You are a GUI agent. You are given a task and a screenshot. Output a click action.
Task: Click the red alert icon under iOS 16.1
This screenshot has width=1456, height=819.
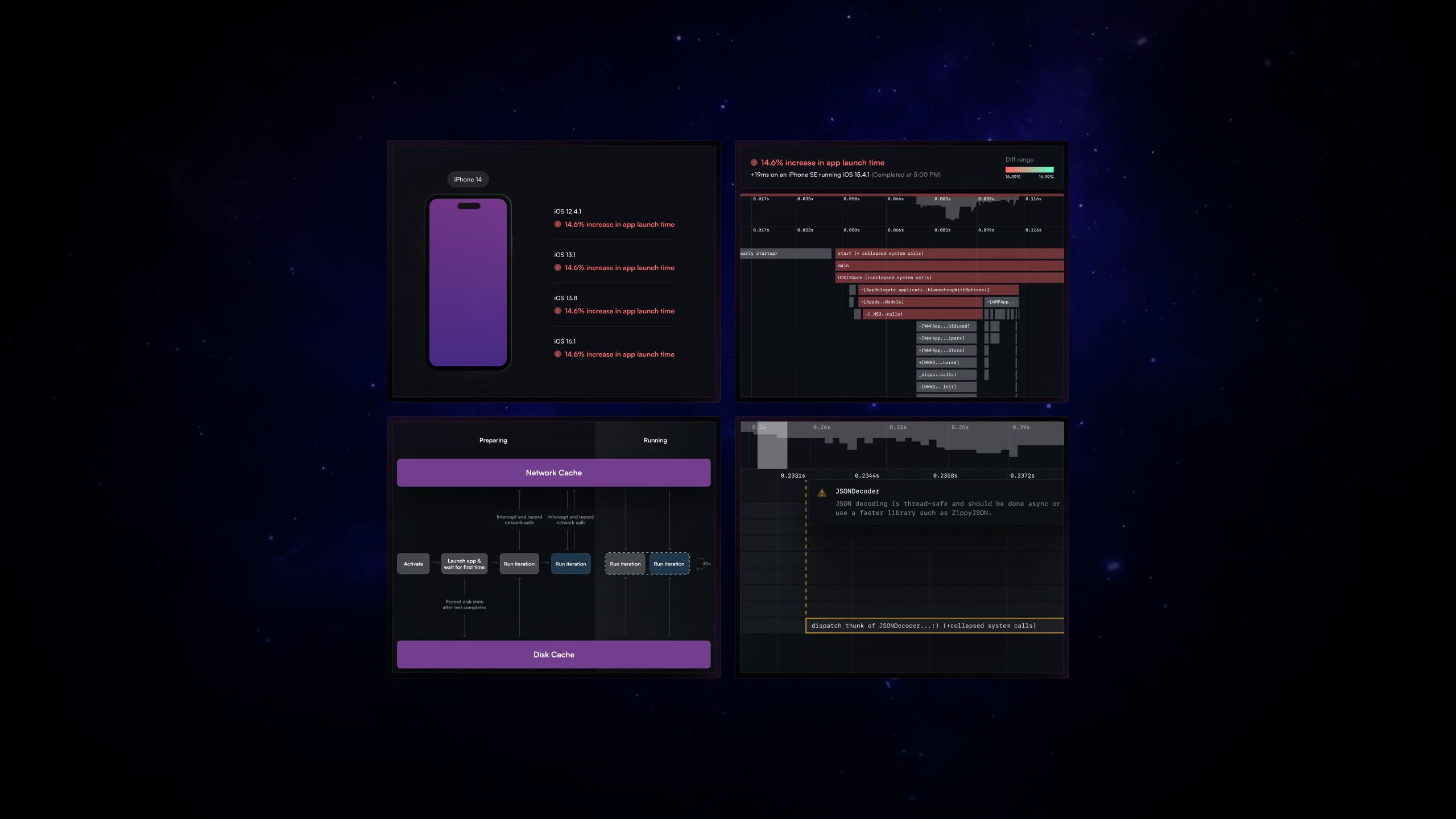(557, 354)
